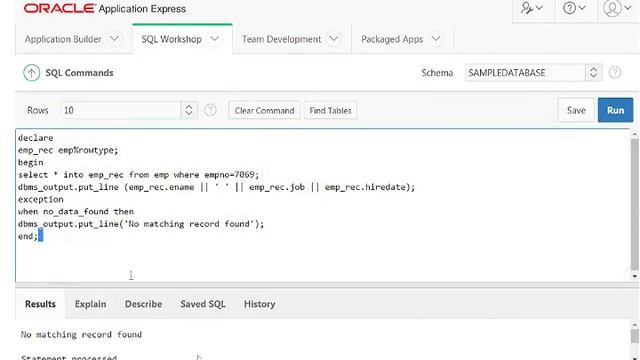Click the Save button
This screenshot has height=360, width=640.
pos(576,110)
